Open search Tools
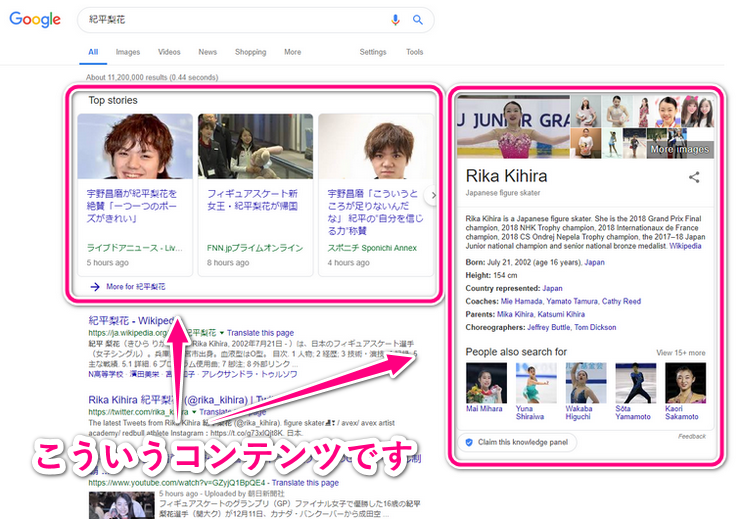Screen dimensions: 740x519 pos(414,52)
